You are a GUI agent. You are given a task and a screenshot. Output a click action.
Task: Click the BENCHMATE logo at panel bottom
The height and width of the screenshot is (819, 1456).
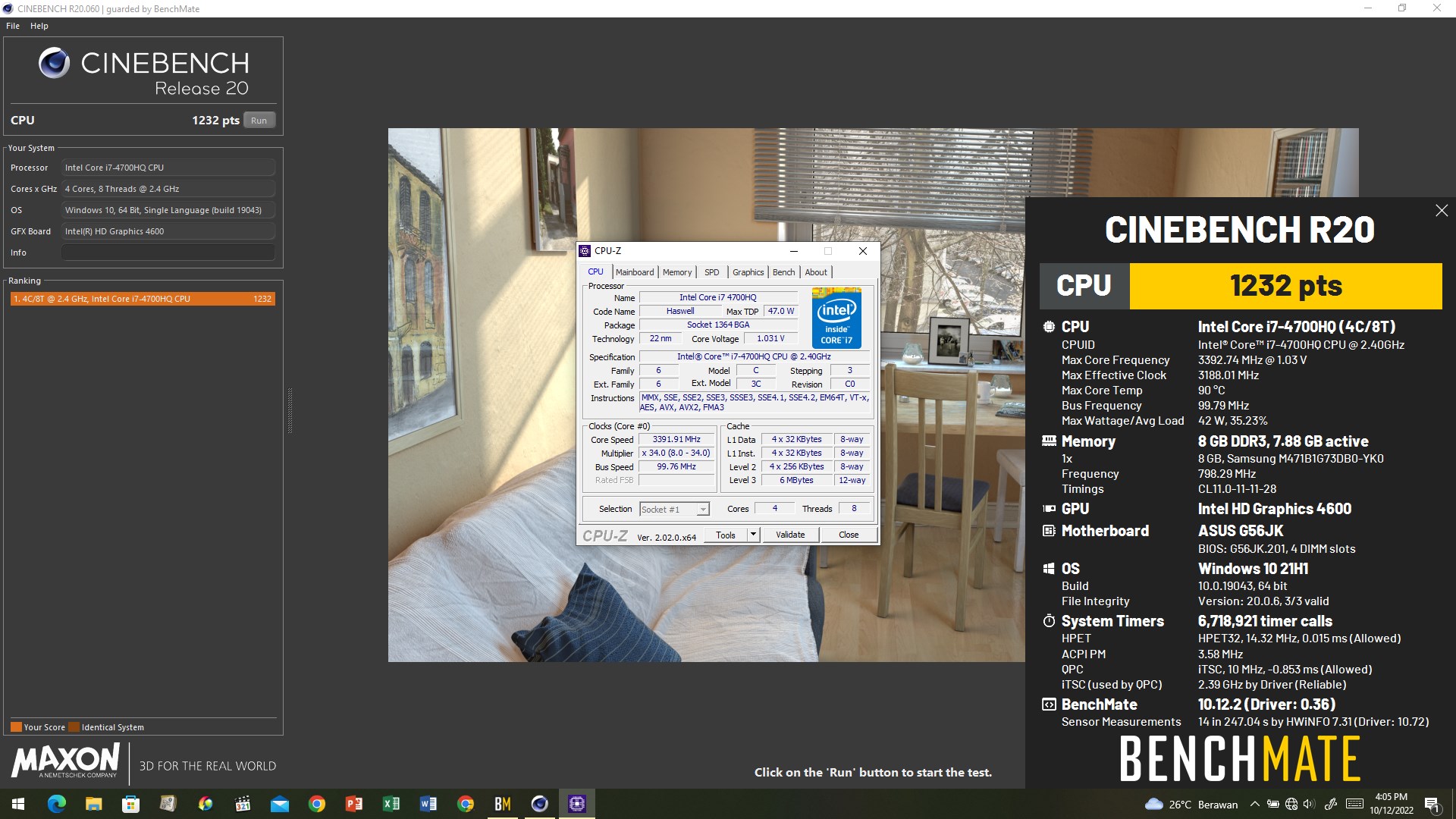coord(1241,759)
